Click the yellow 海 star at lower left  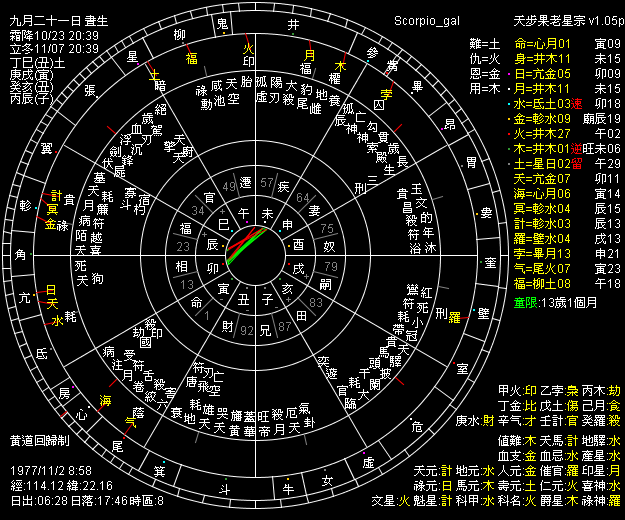click(x=105, y=401)
